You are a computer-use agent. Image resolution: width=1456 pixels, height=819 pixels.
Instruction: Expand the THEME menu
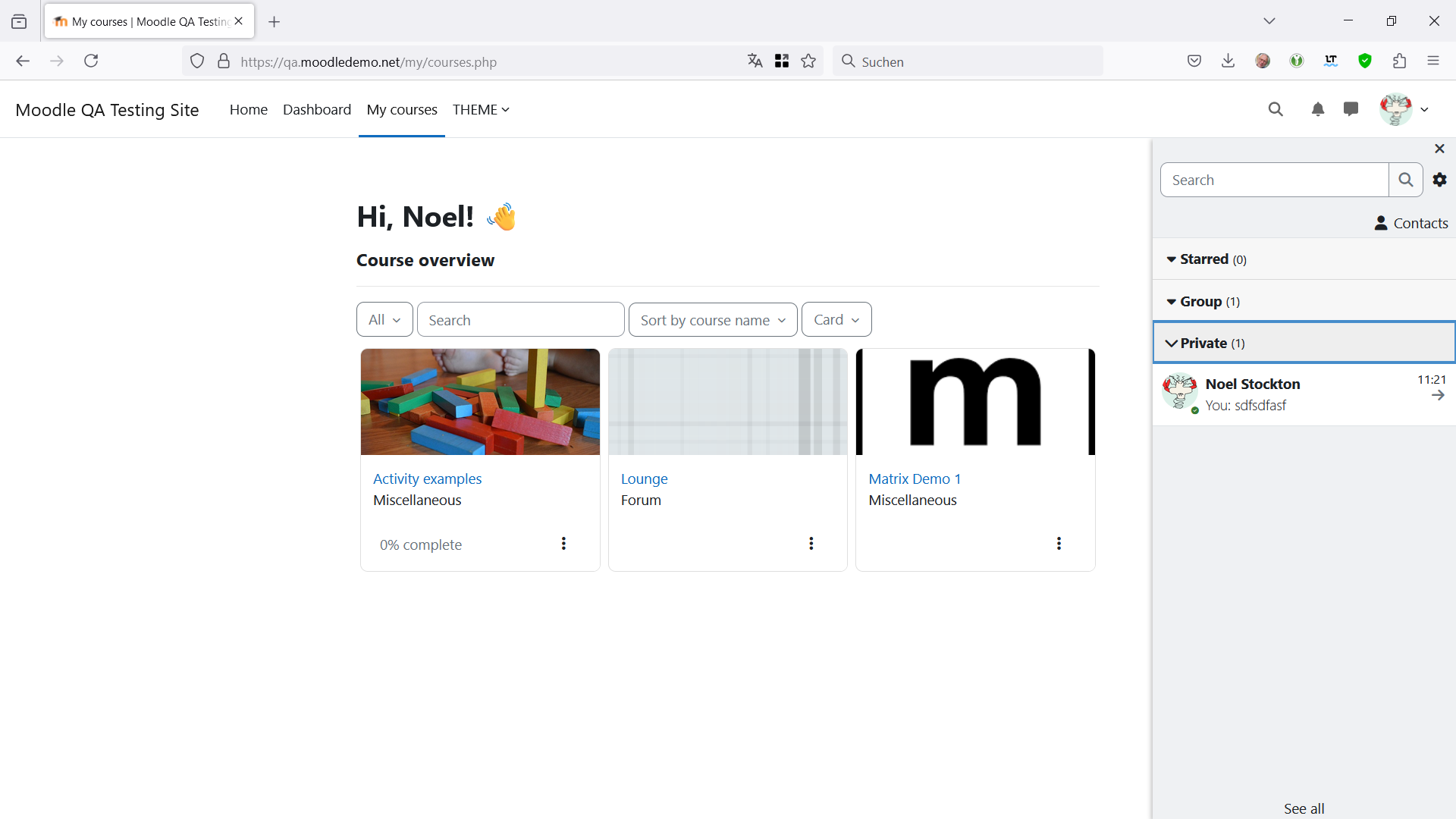481,109
